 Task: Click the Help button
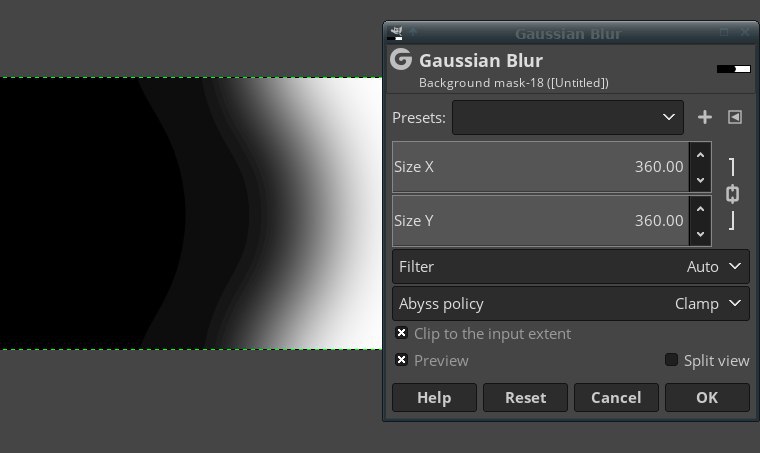[x=434, y=397]
